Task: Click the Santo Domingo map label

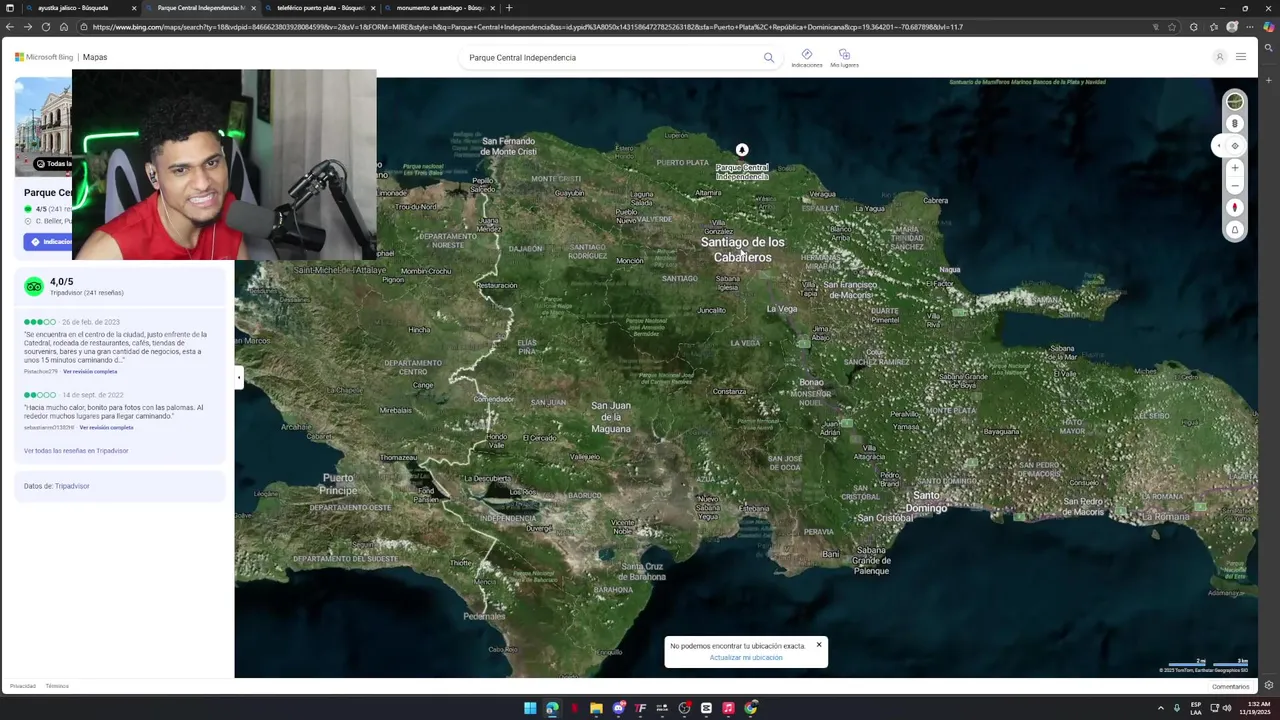Action: tap(927, 501)
